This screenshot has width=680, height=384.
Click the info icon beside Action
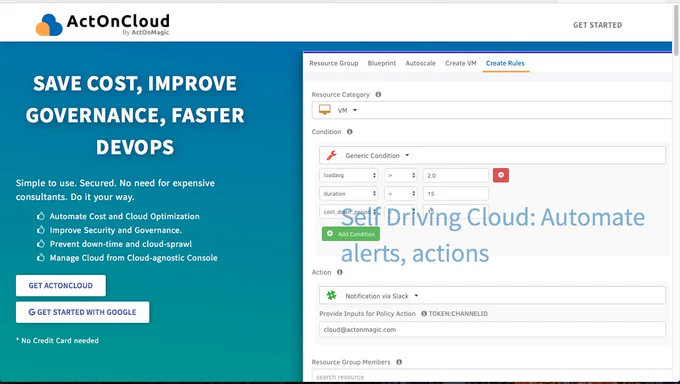click(340, 272)
